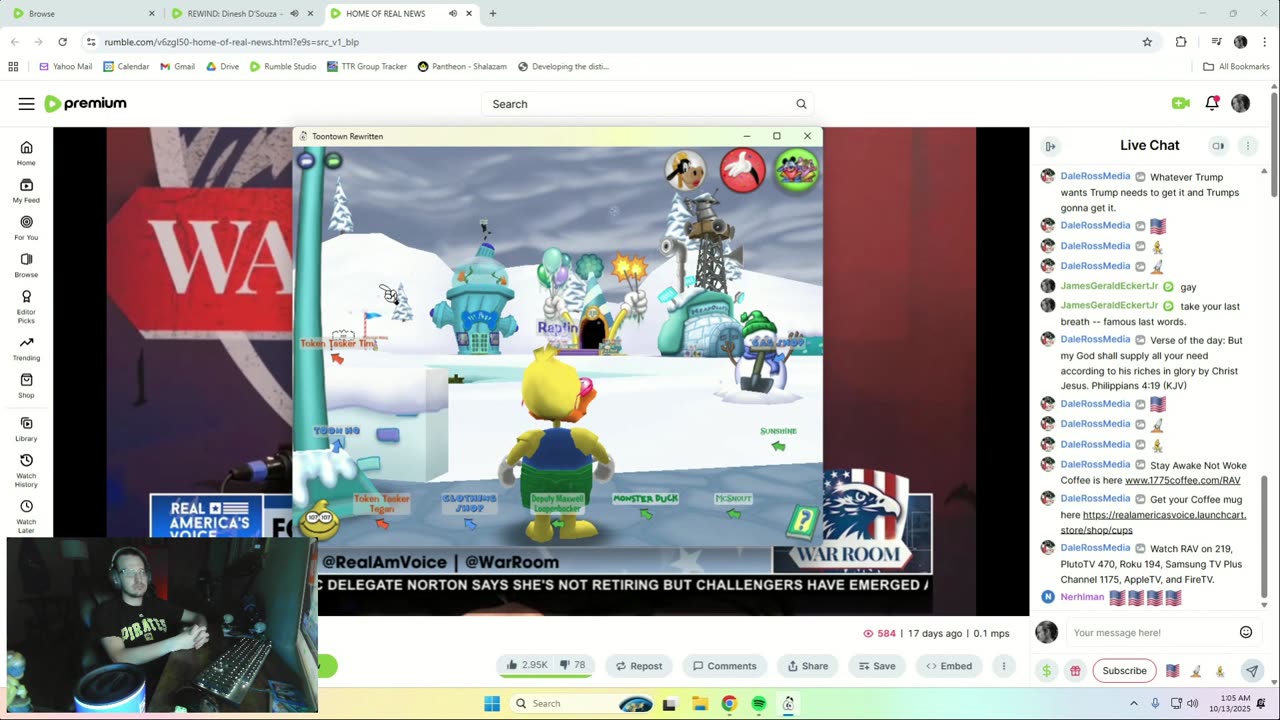Open Chrome apps grid icon
Screen dimensions: 1280x720
click(13, 67)
